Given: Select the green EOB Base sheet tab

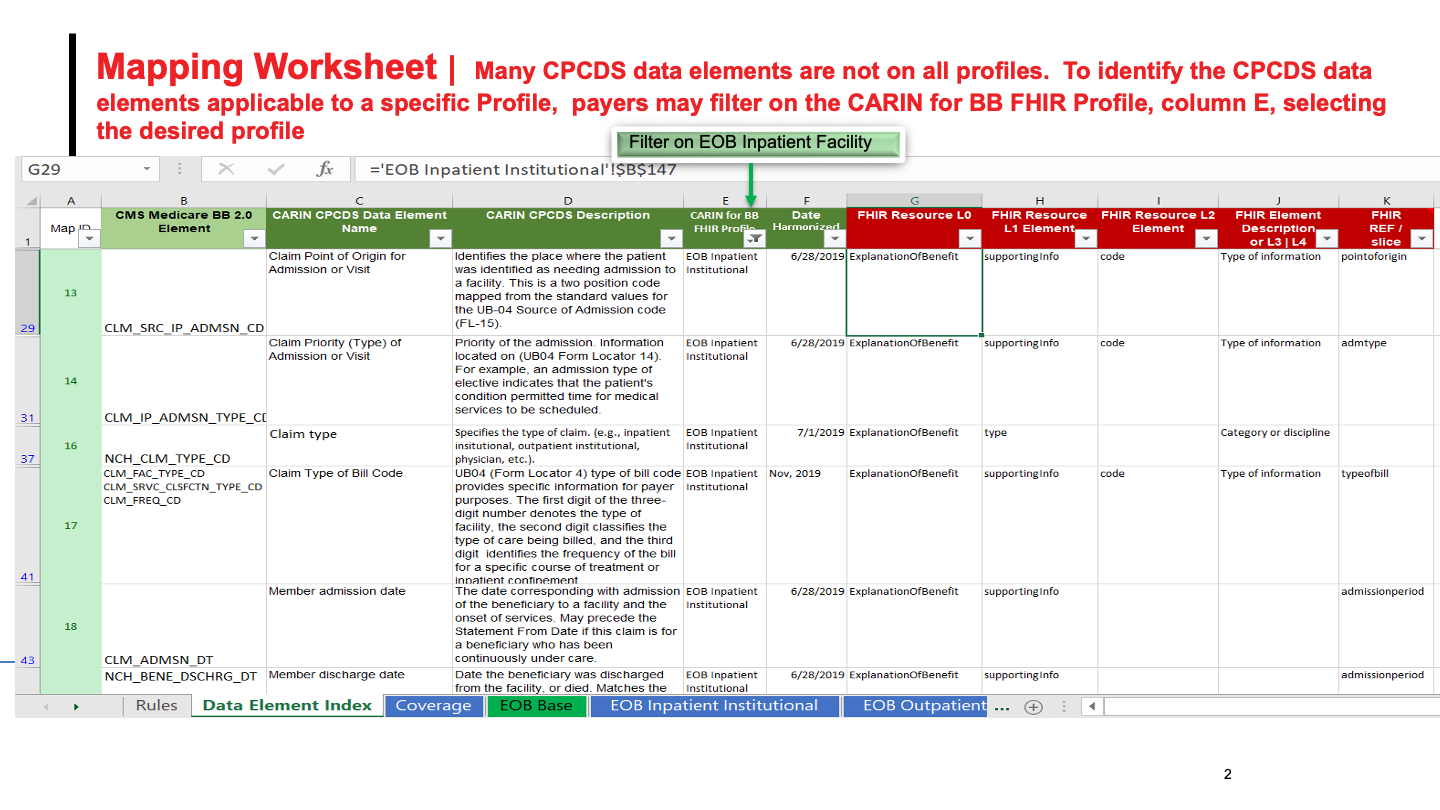Looking at the screenshot, I should (x=536, y=706).
